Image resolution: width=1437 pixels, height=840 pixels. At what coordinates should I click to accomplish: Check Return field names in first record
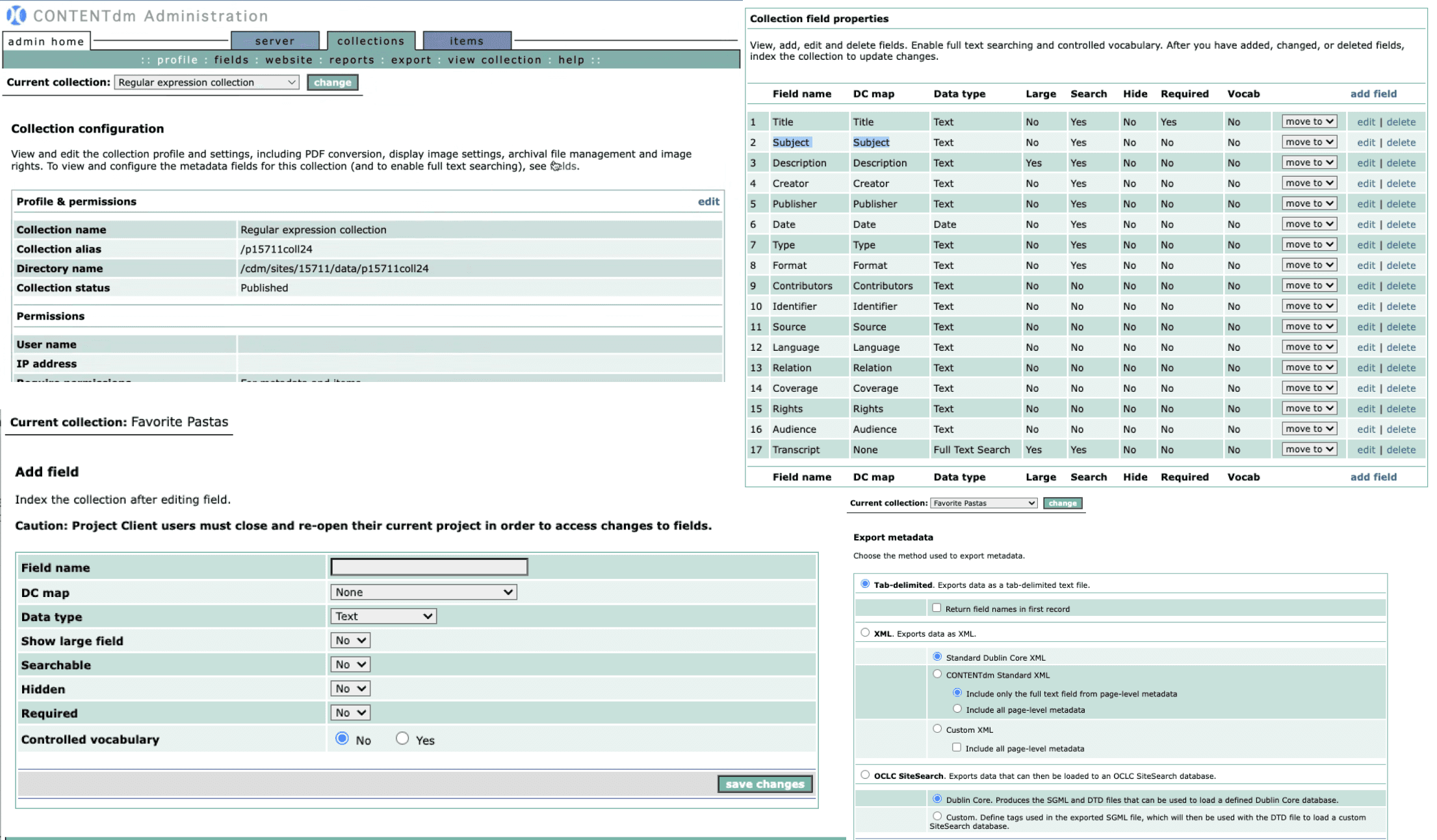point(937,608)
